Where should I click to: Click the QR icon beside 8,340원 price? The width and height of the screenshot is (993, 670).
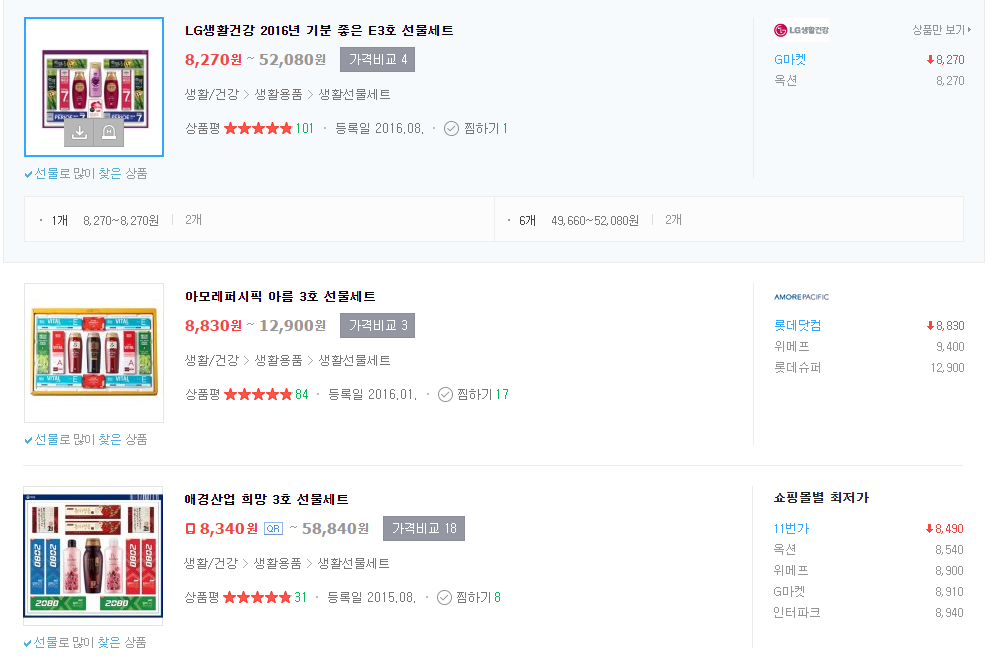point(273,528)
